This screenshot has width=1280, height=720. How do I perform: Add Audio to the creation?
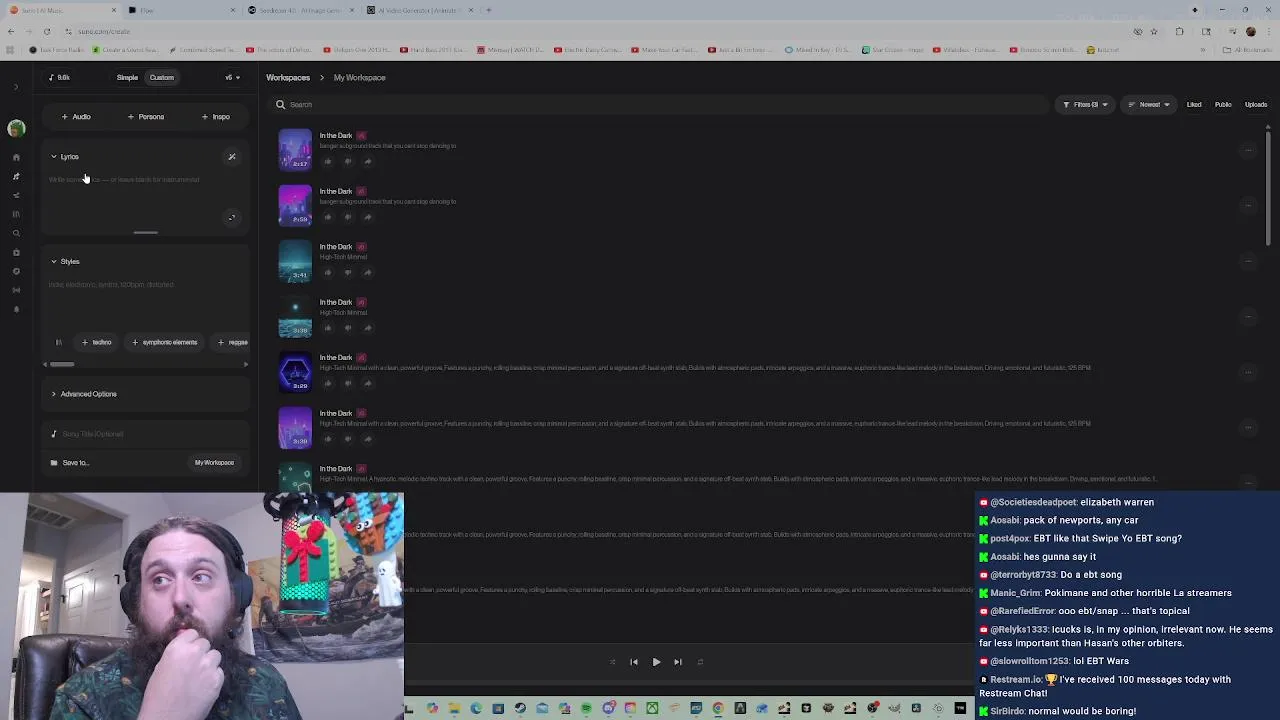(x=76, y=117)
